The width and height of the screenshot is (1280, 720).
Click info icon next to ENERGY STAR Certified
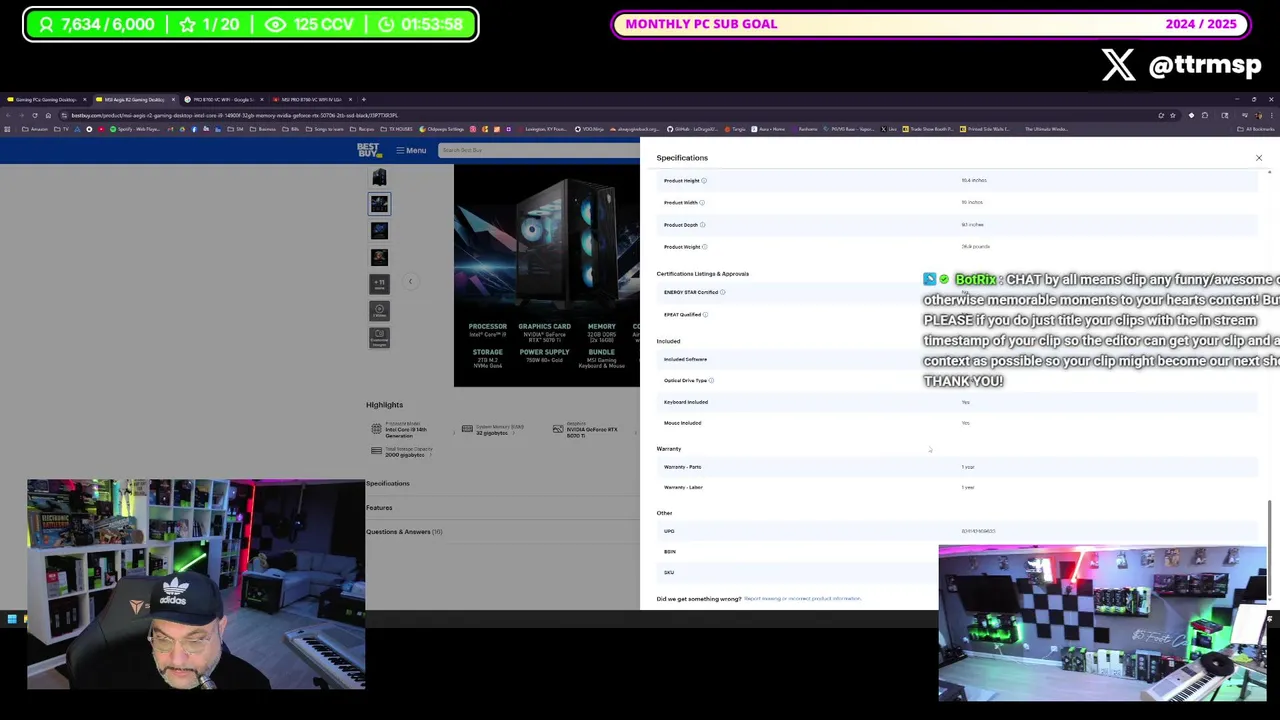[x=723, y=292]
